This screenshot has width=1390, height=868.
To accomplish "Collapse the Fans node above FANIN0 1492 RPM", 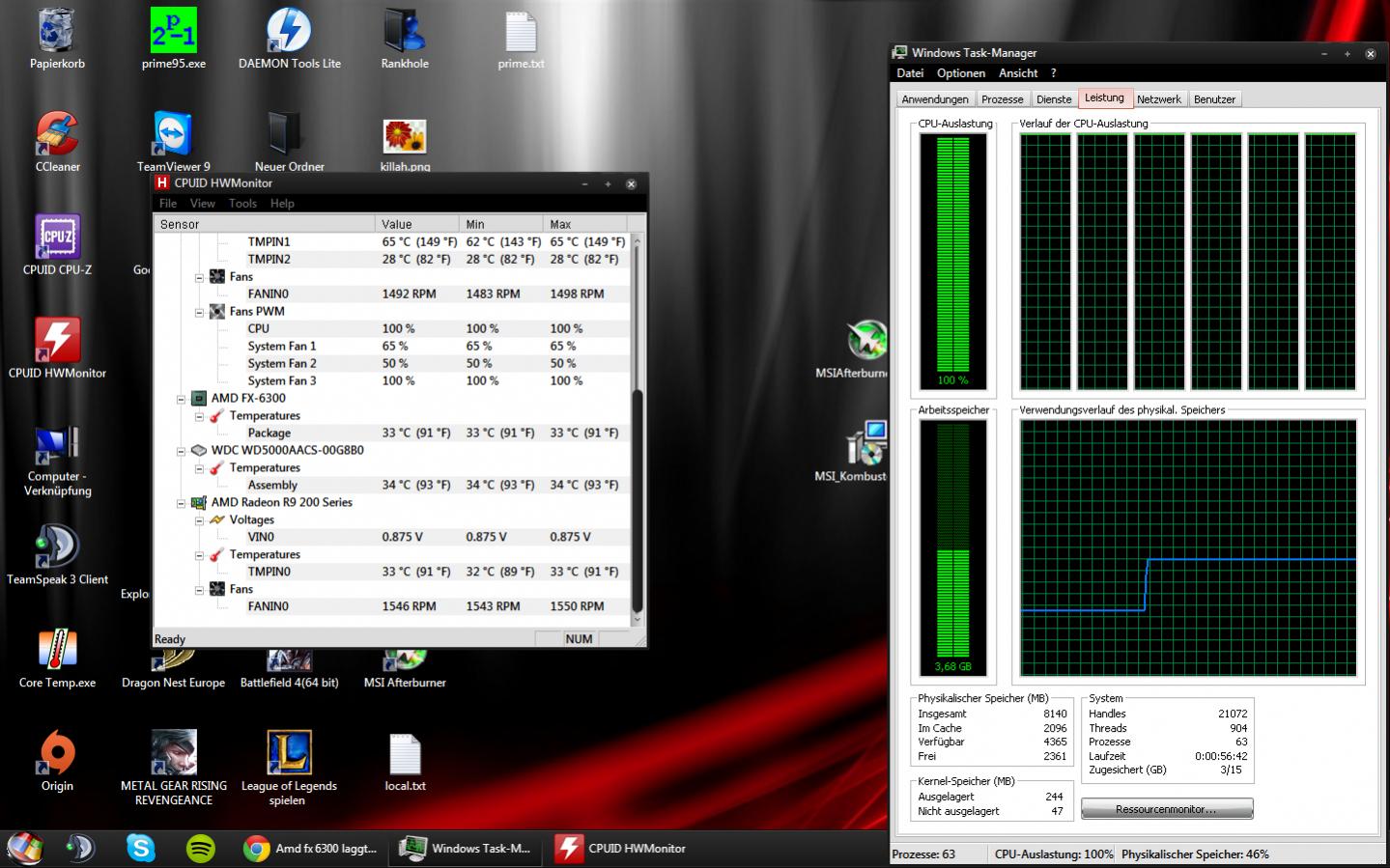I will (x=199, y=277).
